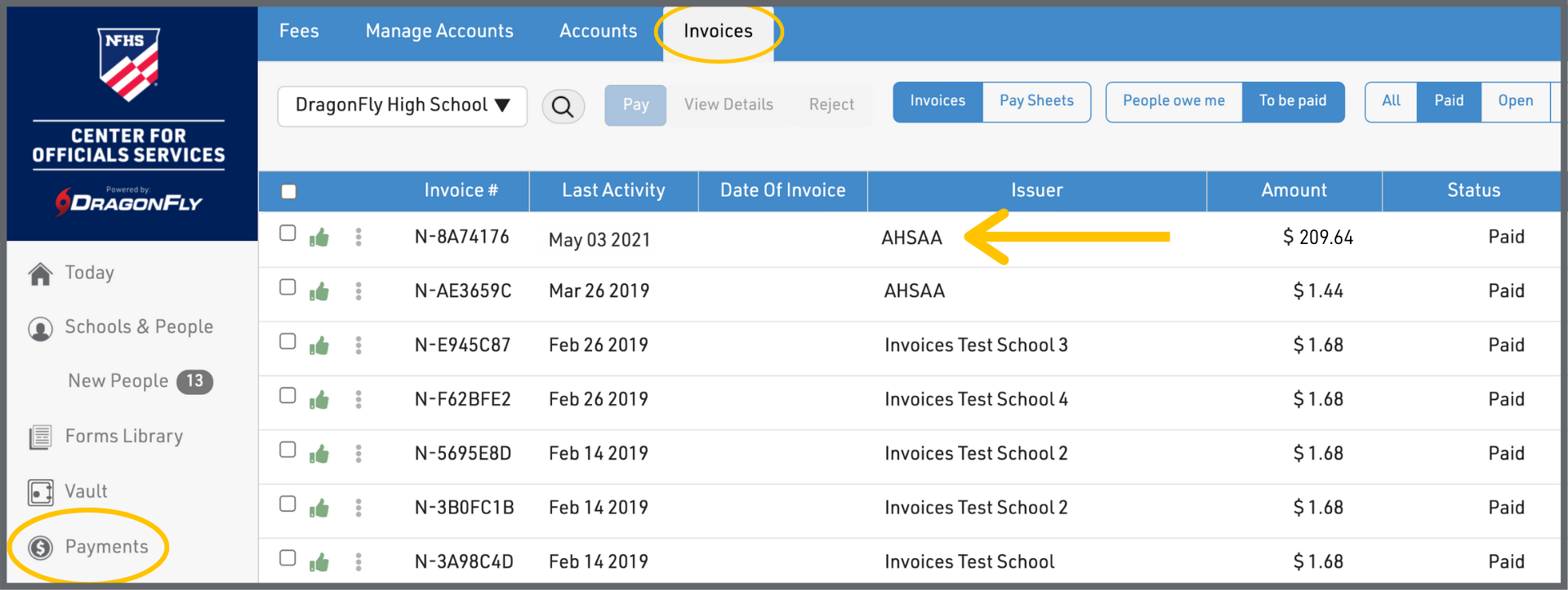1568x590 pixels.
Task: Click thumbs-up icon for invoice N-8A74176
Action: coord(319,237)
